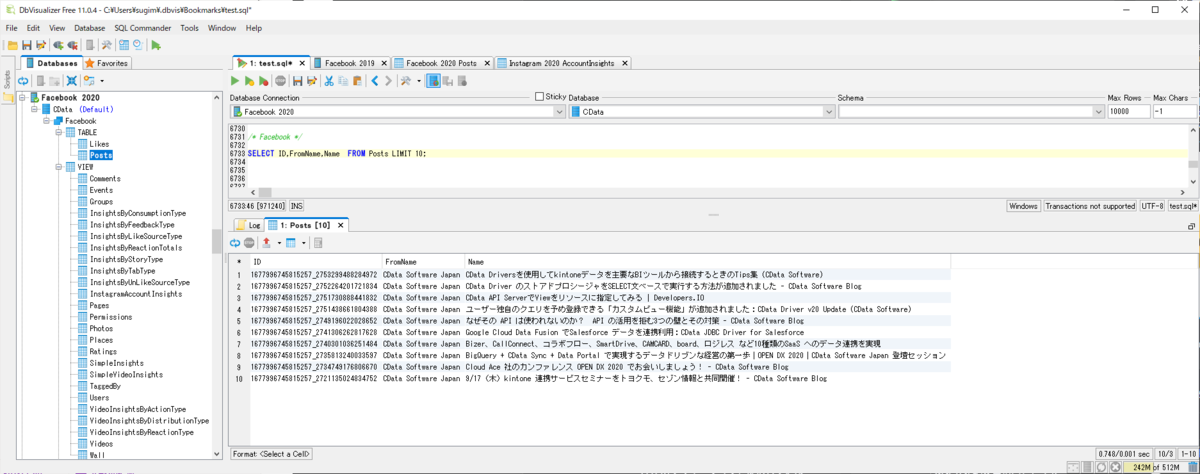The image size is (1200, 474).
Task: Paste from clipboard in editor toolbar
Action: 356,81
